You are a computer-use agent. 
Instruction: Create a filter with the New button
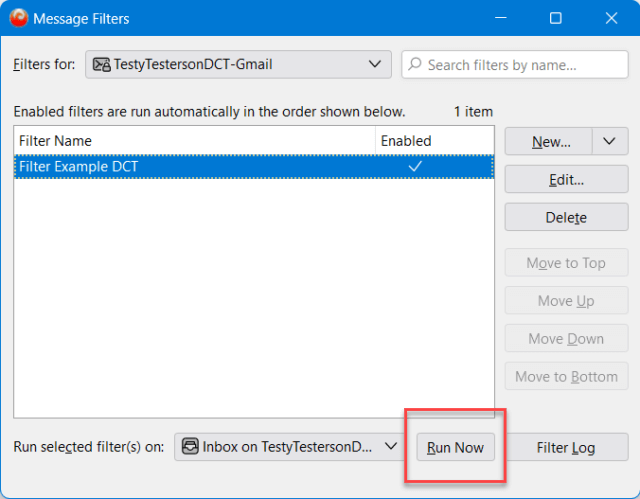548,141
